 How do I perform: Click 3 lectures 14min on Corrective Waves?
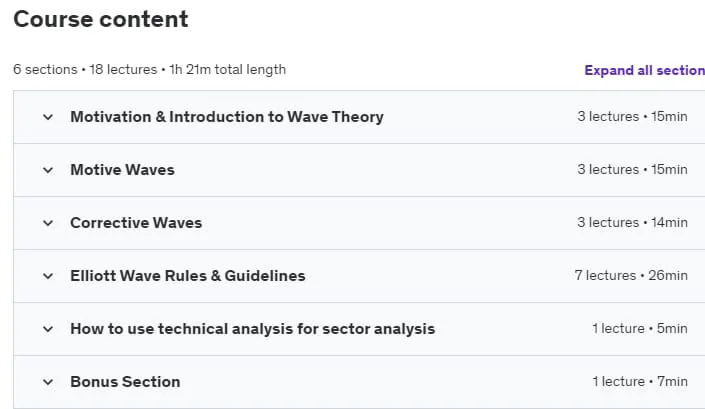633,222
